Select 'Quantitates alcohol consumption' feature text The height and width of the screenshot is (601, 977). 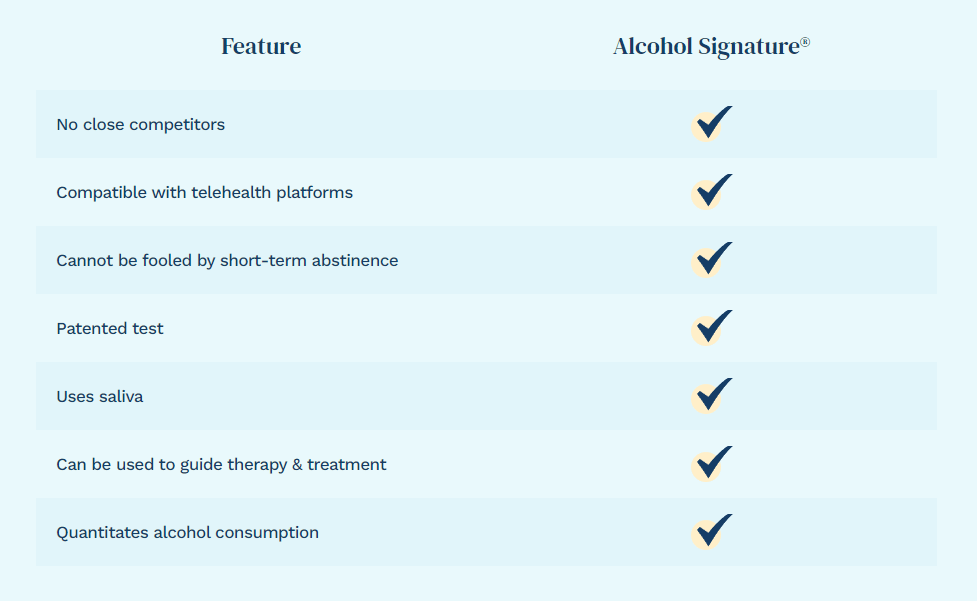(x=187, y=533)
